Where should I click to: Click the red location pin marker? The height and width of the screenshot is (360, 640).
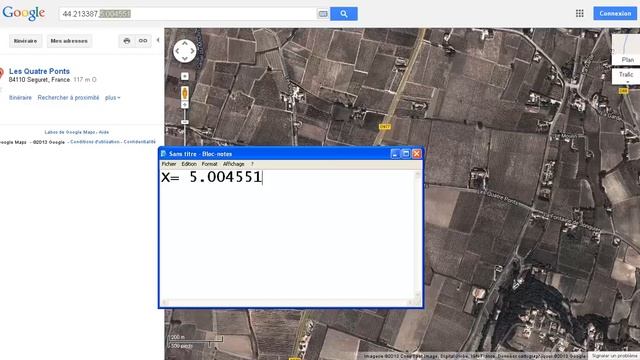[1, 73]
